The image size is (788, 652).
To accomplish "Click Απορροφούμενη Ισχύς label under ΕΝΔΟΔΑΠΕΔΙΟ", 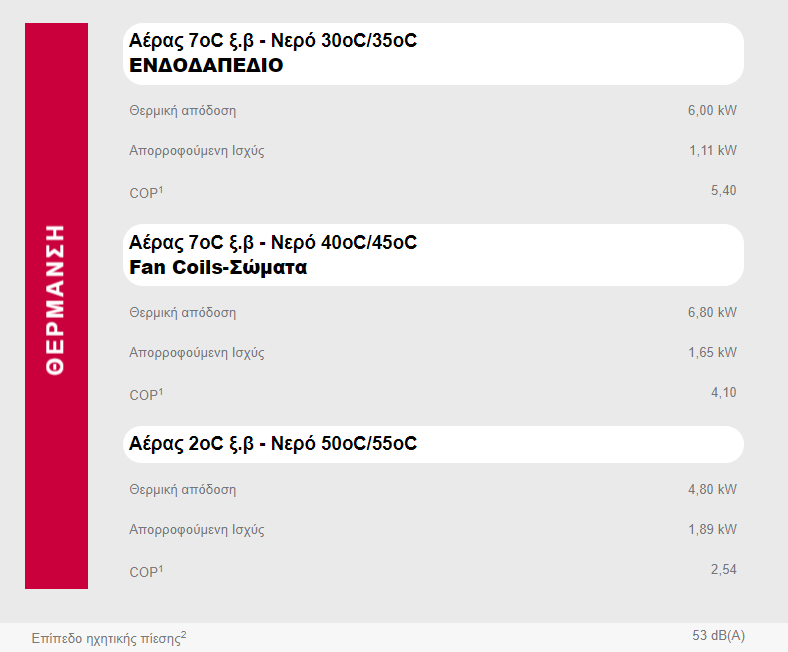I will pos(196,151).
